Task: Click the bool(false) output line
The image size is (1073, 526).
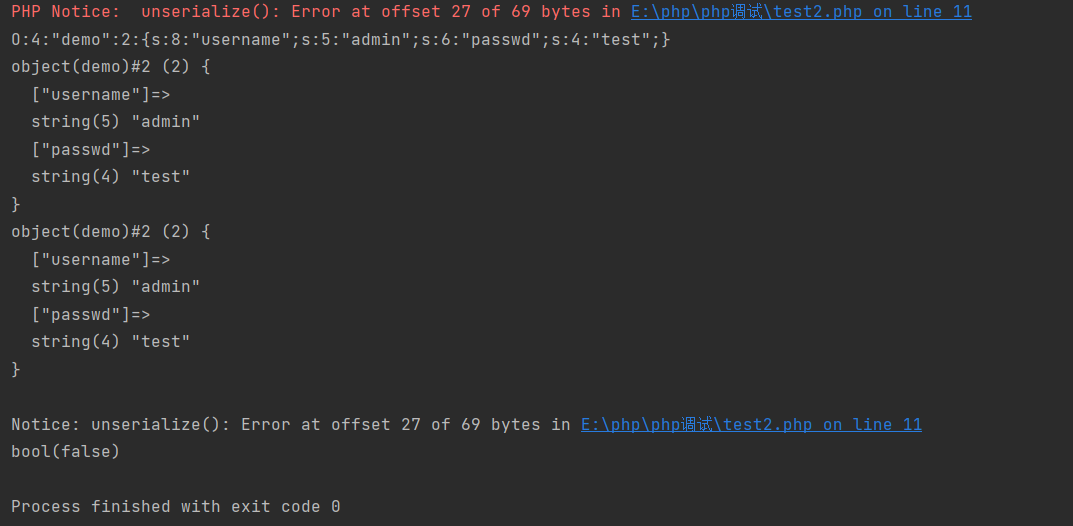Action: [x=66, y=451]
